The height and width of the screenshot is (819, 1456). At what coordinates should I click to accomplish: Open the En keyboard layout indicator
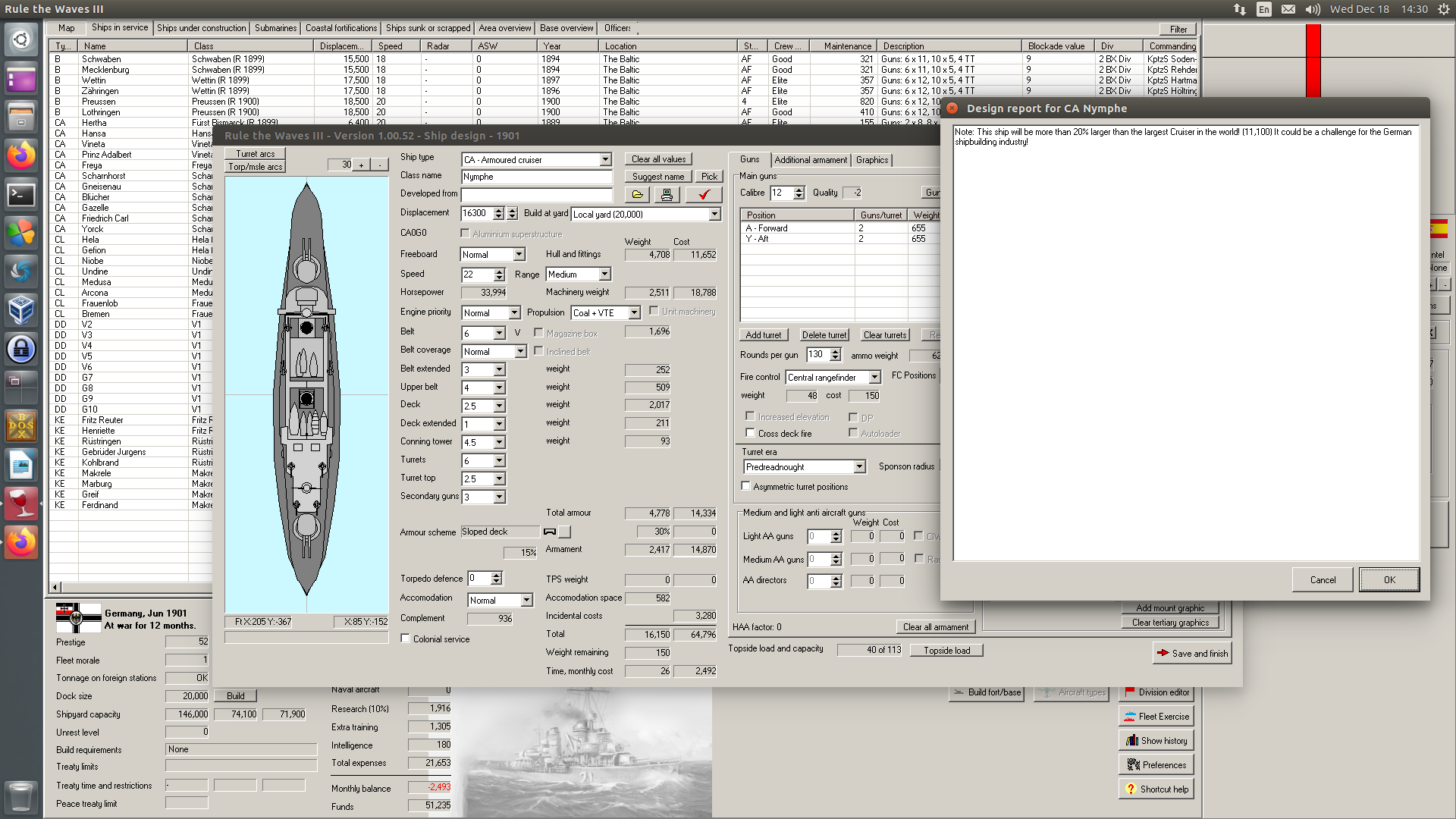point(1264,9)
